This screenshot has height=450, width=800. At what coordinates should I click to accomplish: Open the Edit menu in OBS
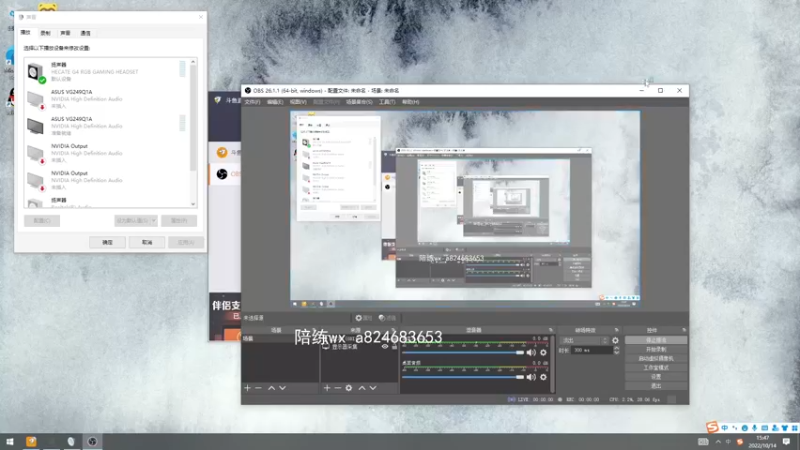coord(274,102)
